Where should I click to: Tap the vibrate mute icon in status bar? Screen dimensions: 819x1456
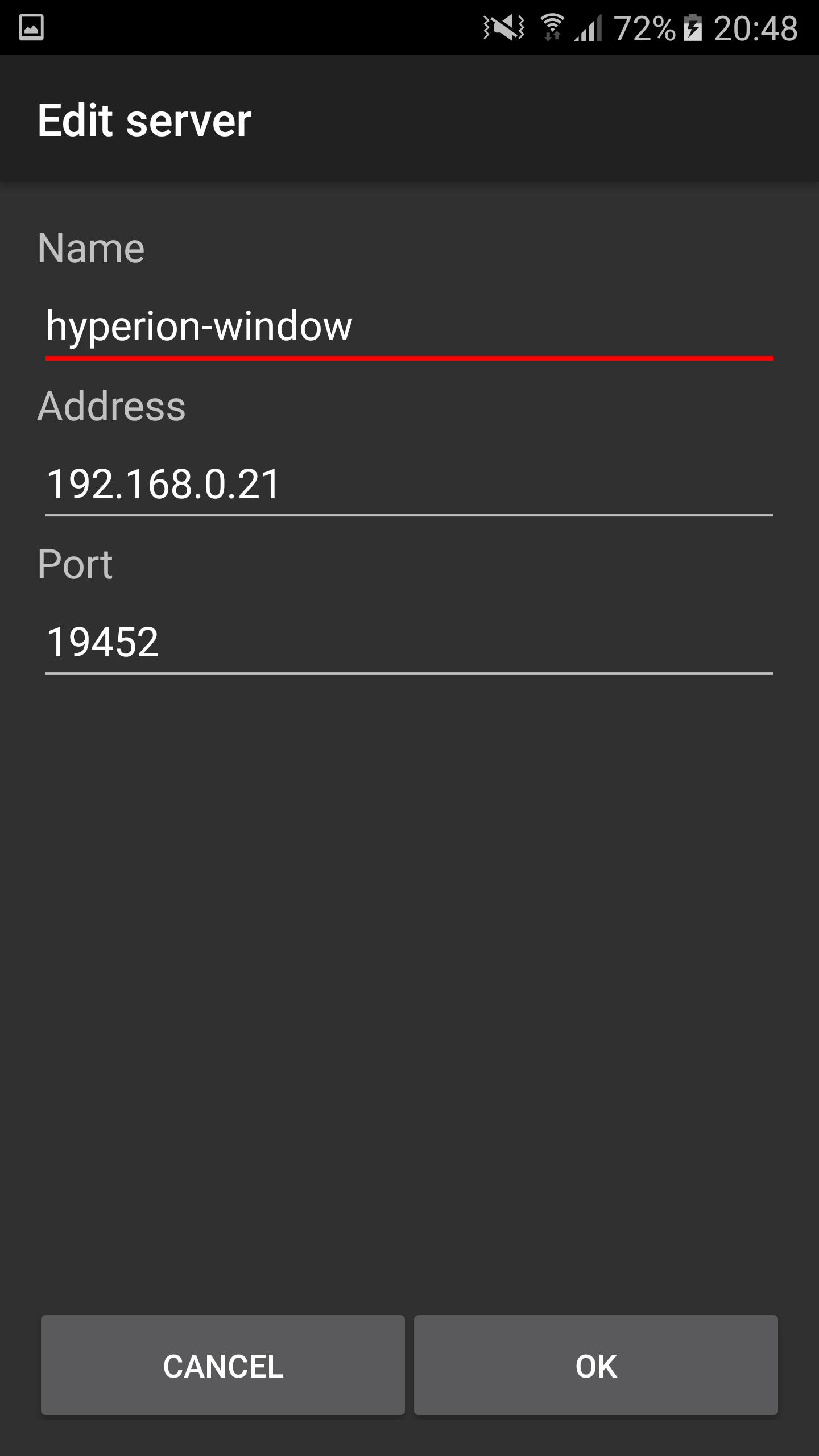tap(504, 27)
